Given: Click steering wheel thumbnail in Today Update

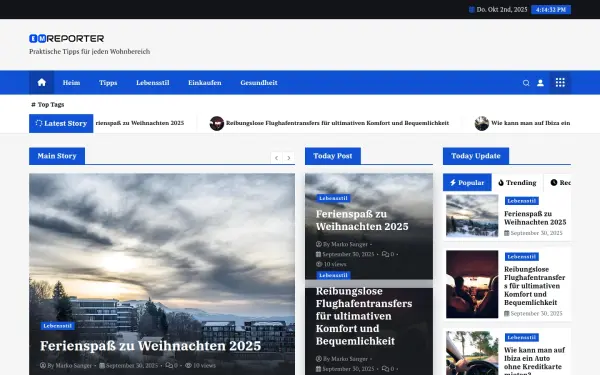Looking at the screenshot, I should click(472, 353).
